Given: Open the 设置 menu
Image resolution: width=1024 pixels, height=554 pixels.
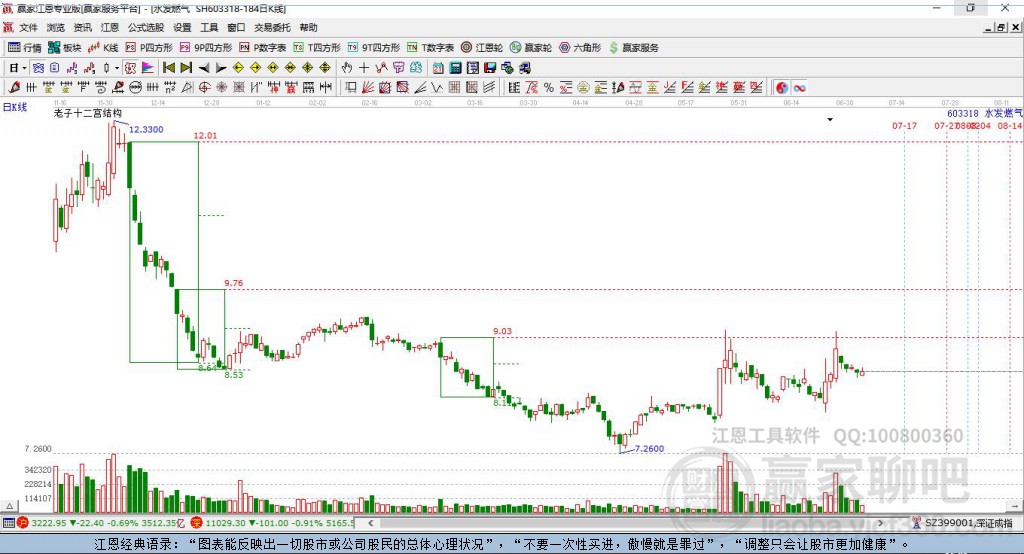Looking at the screenshot, I should tap(182, 27).
